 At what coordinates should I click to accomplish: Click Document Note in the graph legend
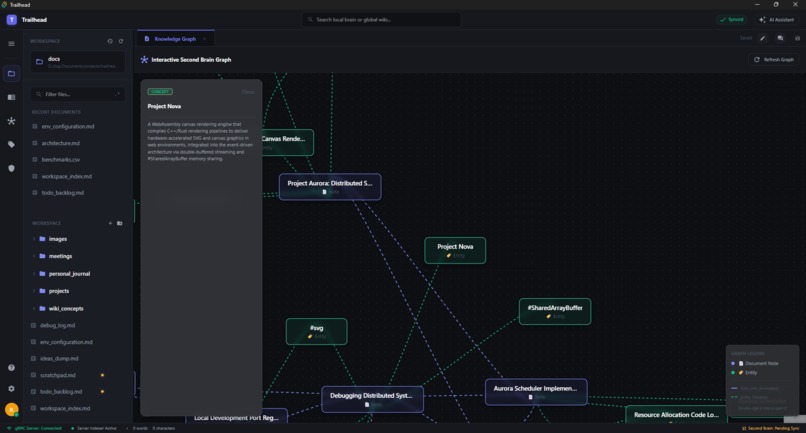pyautogui.click(x=761, y=363)
